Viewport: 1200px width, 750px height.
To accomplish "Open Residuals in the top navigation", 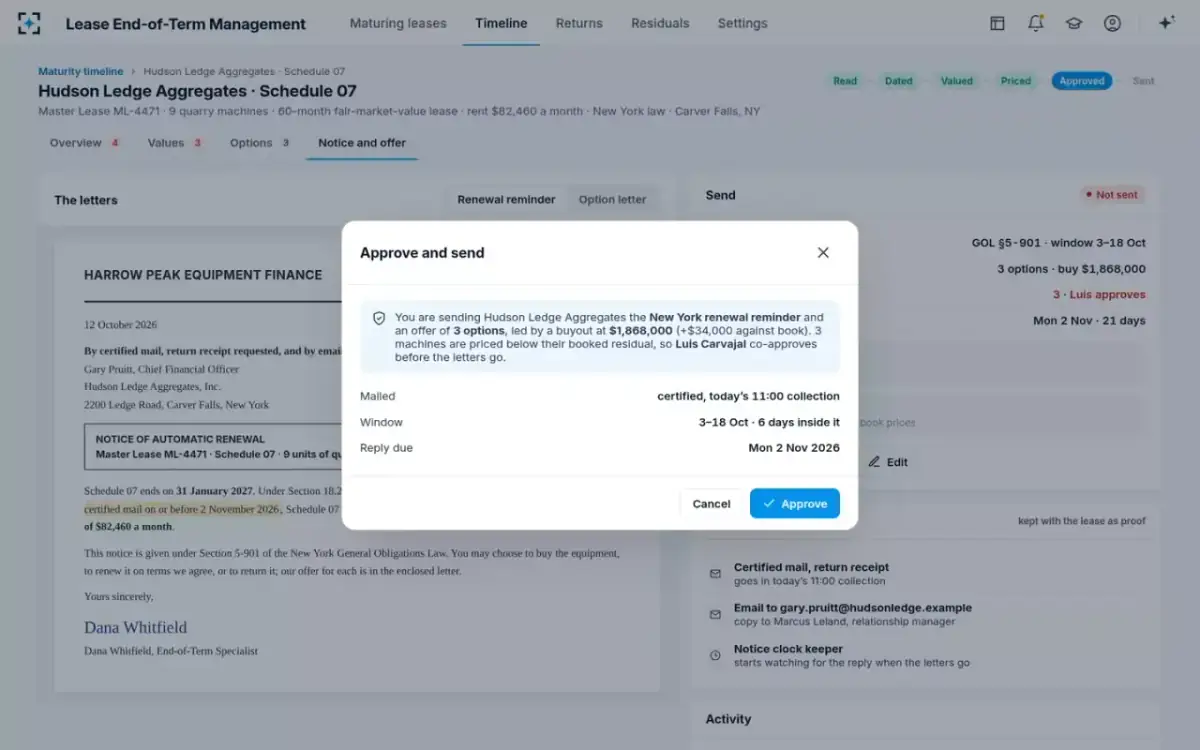I will coord(660,23).
